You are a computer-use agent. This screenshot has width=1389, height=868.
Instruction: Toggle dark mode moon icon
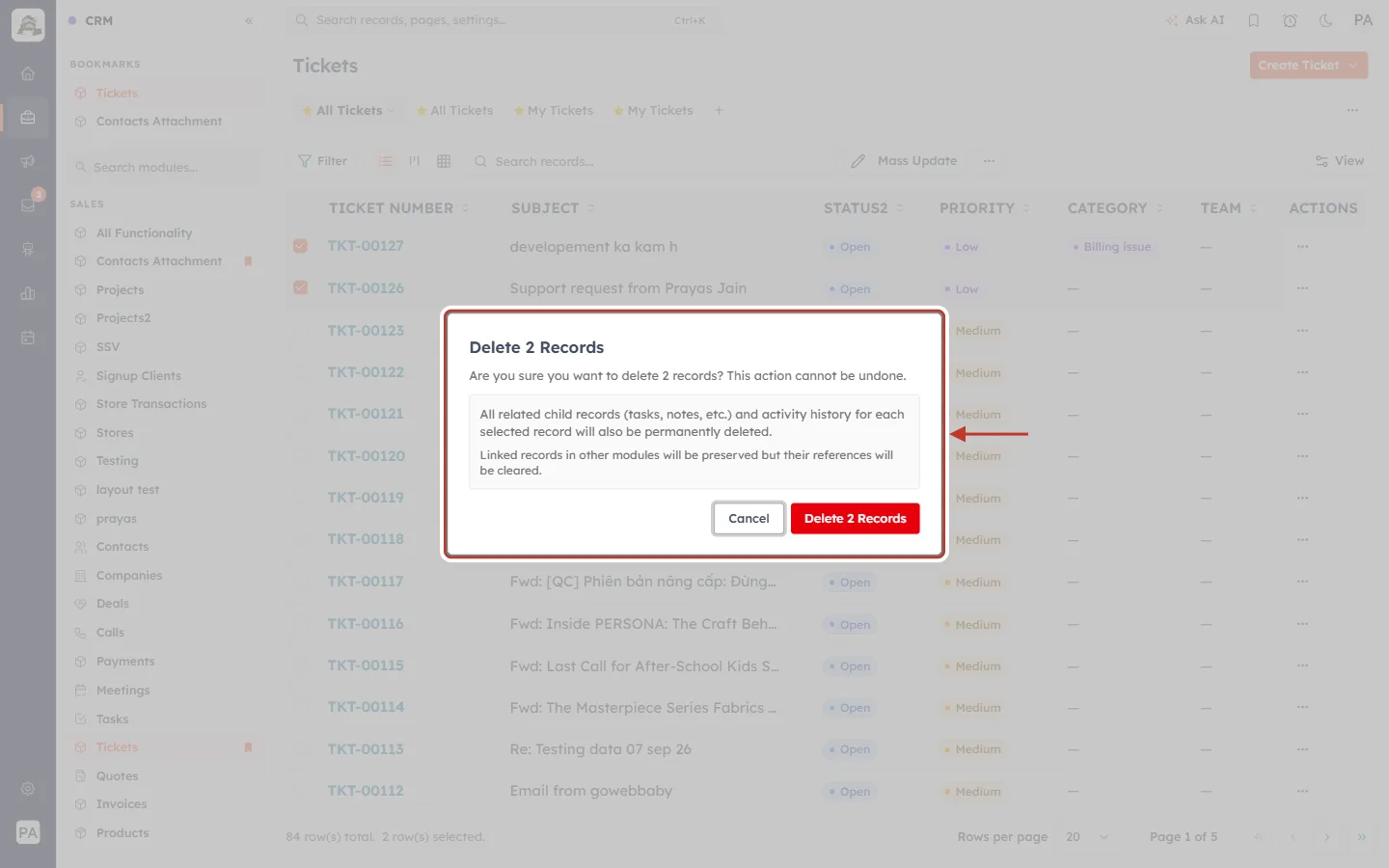tap(1325, 20)
